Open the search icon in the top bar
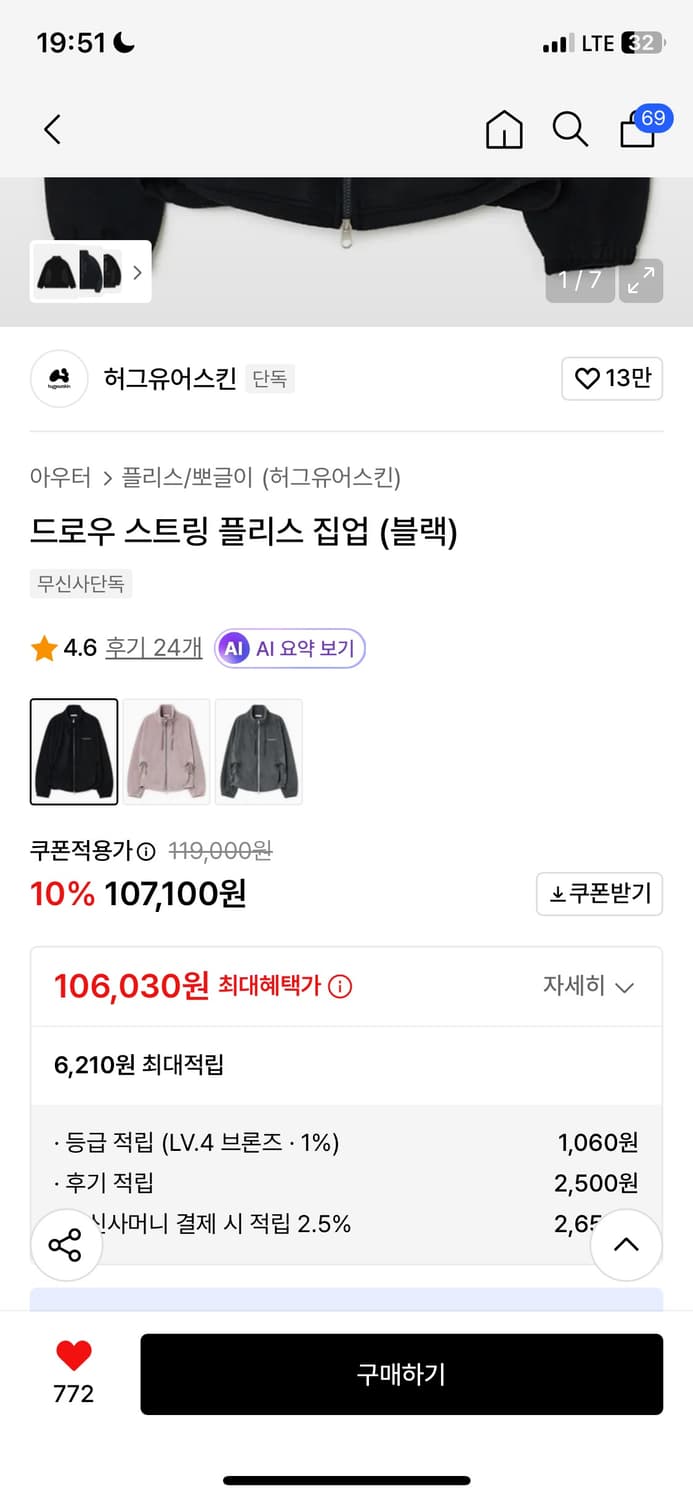The image size is (693, 1500). tap(569, 129)
